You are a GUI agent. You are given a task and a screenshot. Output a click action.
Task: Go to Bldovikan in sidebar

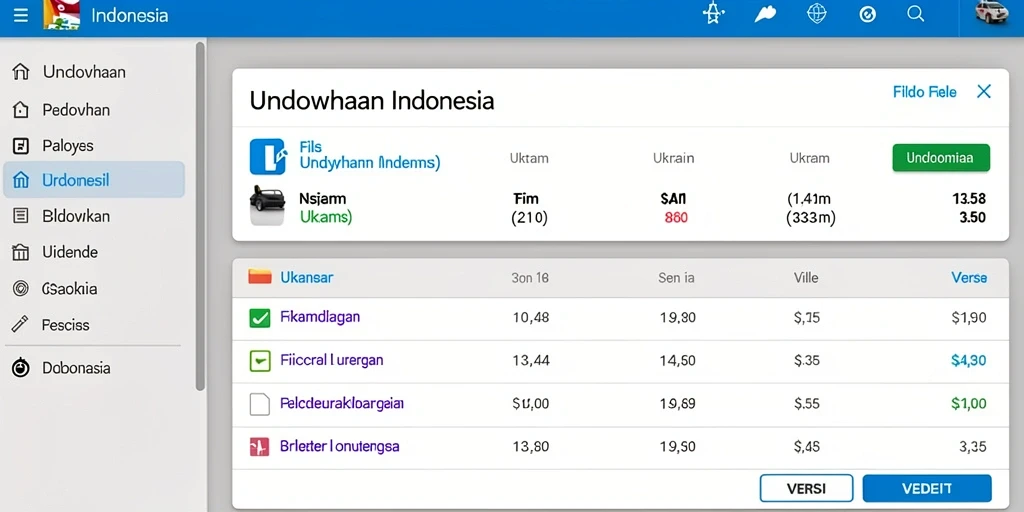76,216
